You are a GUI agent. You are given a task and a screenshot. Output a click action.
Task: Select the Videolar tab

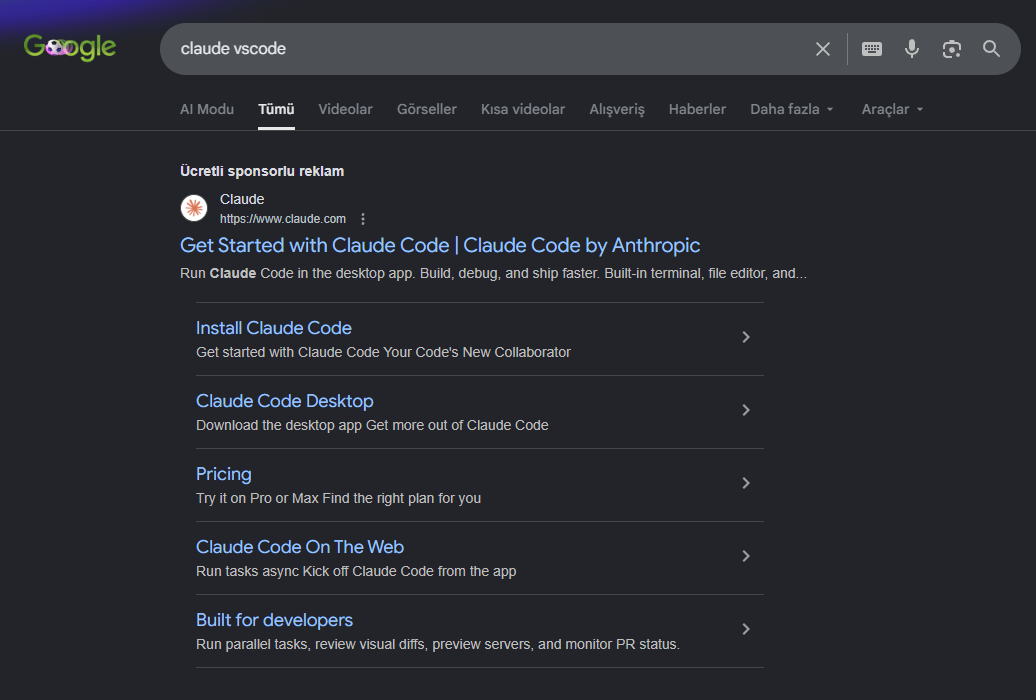(x=346, y=109)
